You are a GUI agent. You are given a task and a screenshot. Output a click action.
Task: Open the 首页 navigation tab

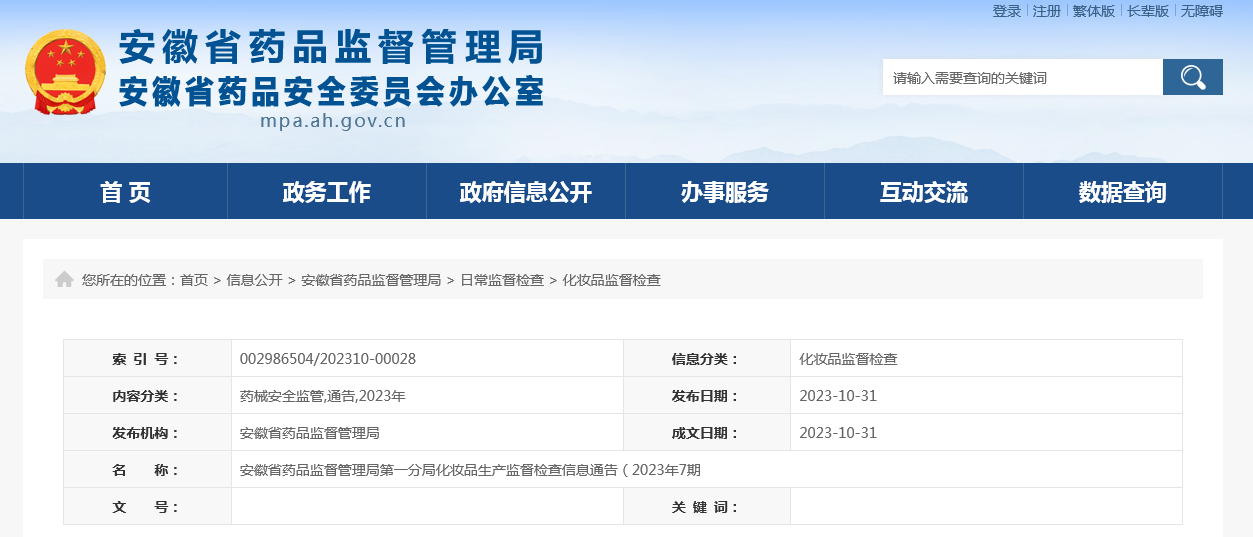pos(125,192)
